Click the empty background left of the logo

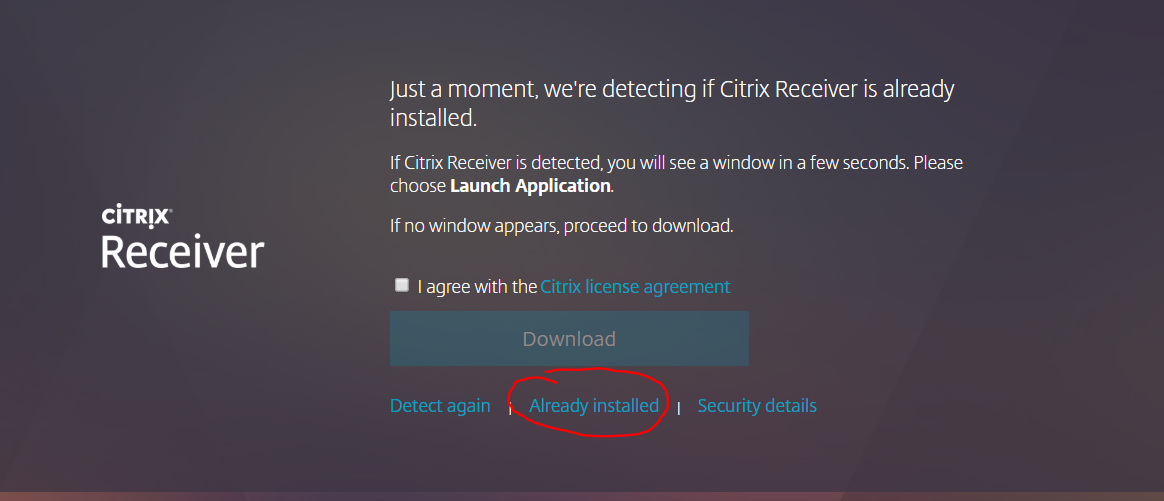coord(45,238)
